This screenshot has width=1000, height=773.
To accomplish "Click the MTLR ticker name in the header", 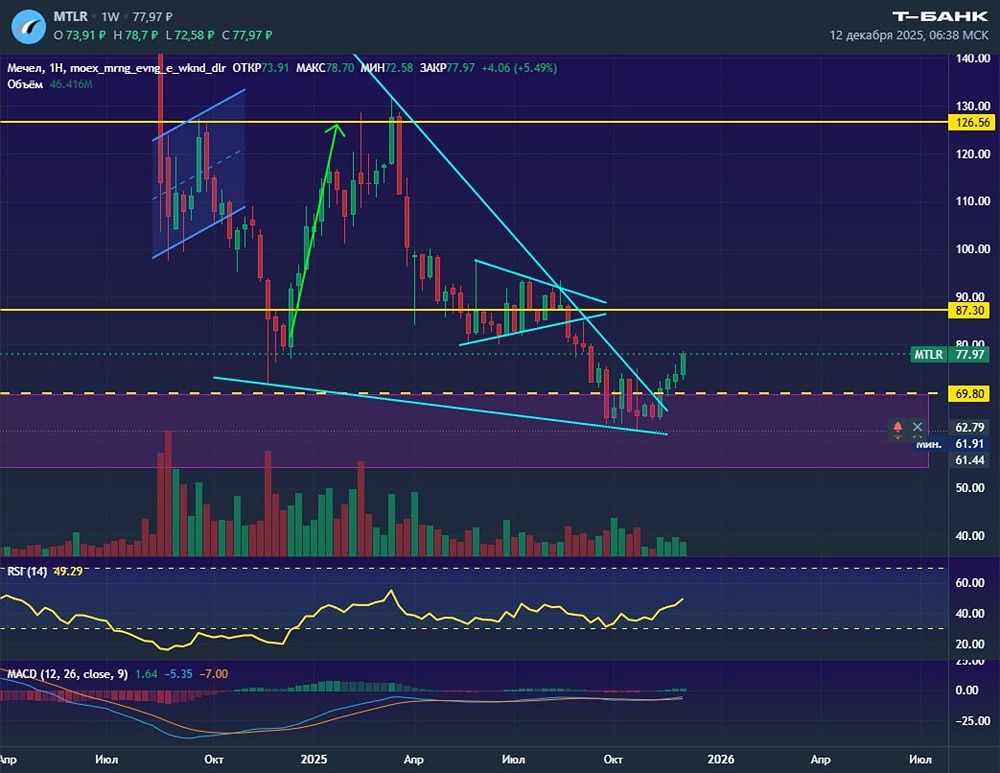I will pos(70,17).
